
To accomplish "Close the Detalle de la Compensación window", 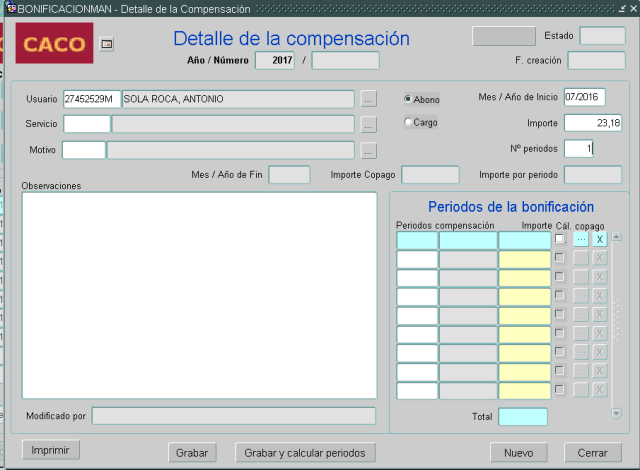I will [633, 9].
